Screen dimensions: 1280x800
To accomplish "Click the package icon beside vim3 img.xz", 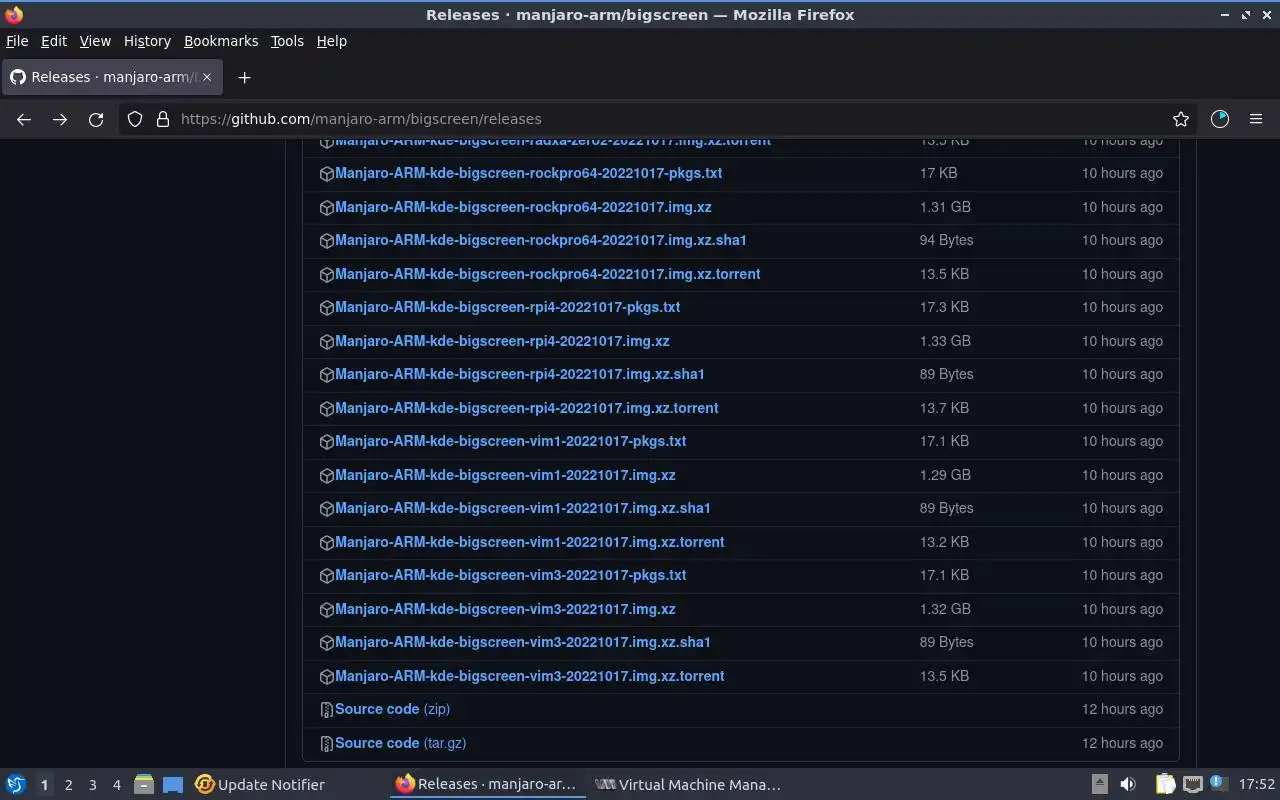I will click(x=326, y=609).
